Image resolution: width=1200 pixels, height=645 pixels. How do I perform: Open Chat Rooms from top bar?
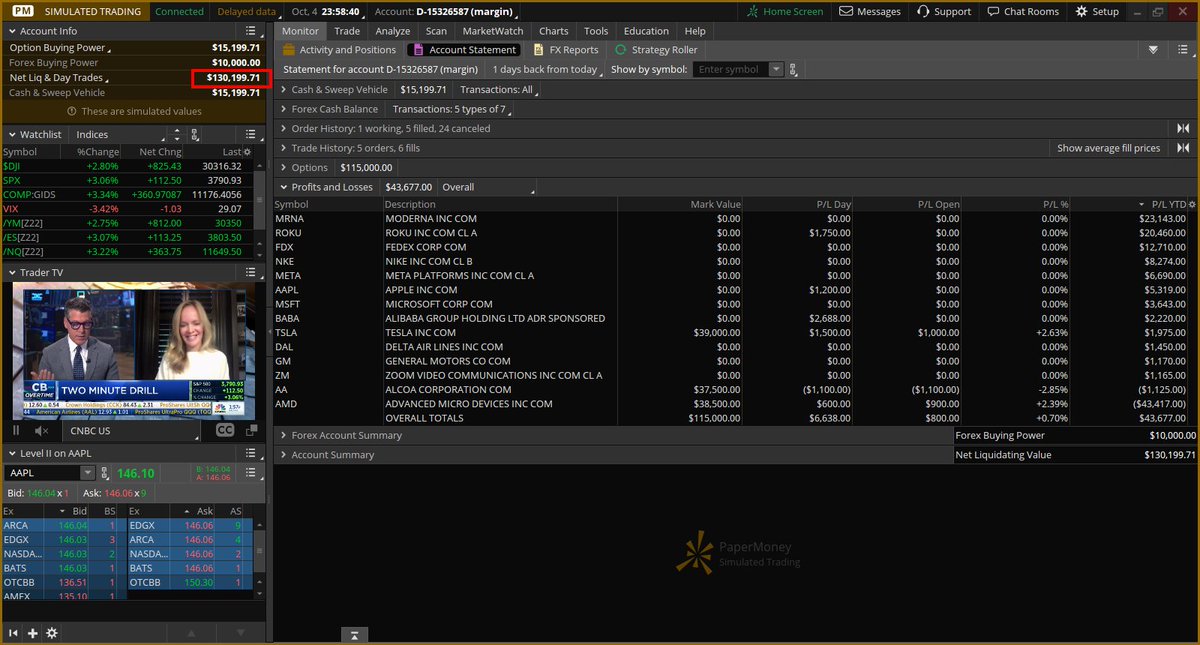[1022, 11]
